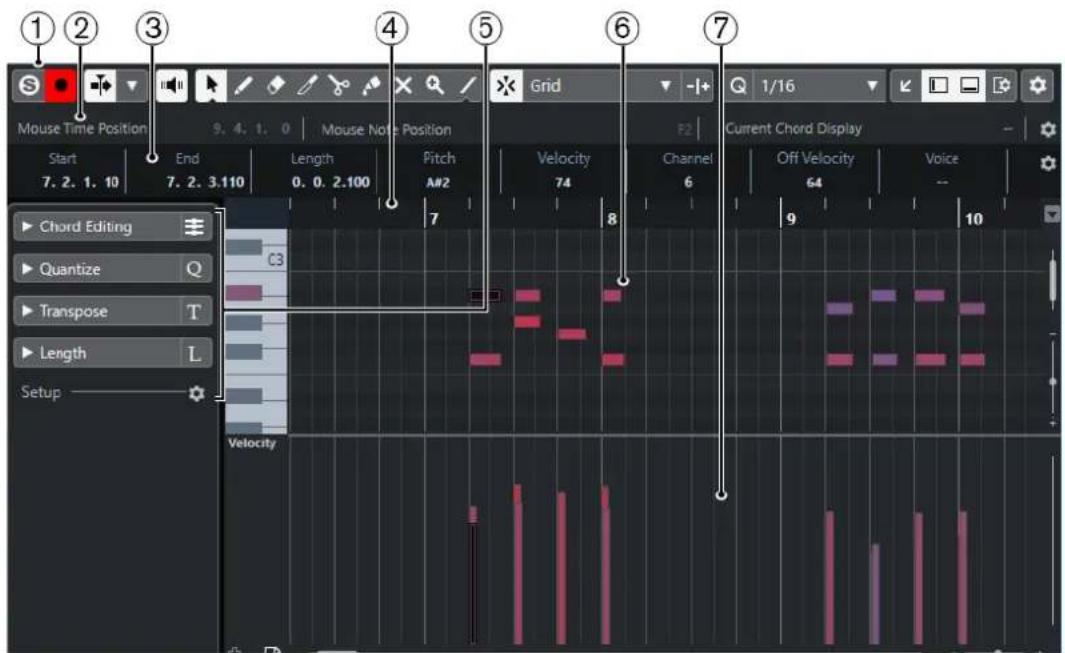This screenshot has width=1065, height=653.
Task: Click bar 9 in the ruler
Action: pyautogui.click(x=791, y=219)
